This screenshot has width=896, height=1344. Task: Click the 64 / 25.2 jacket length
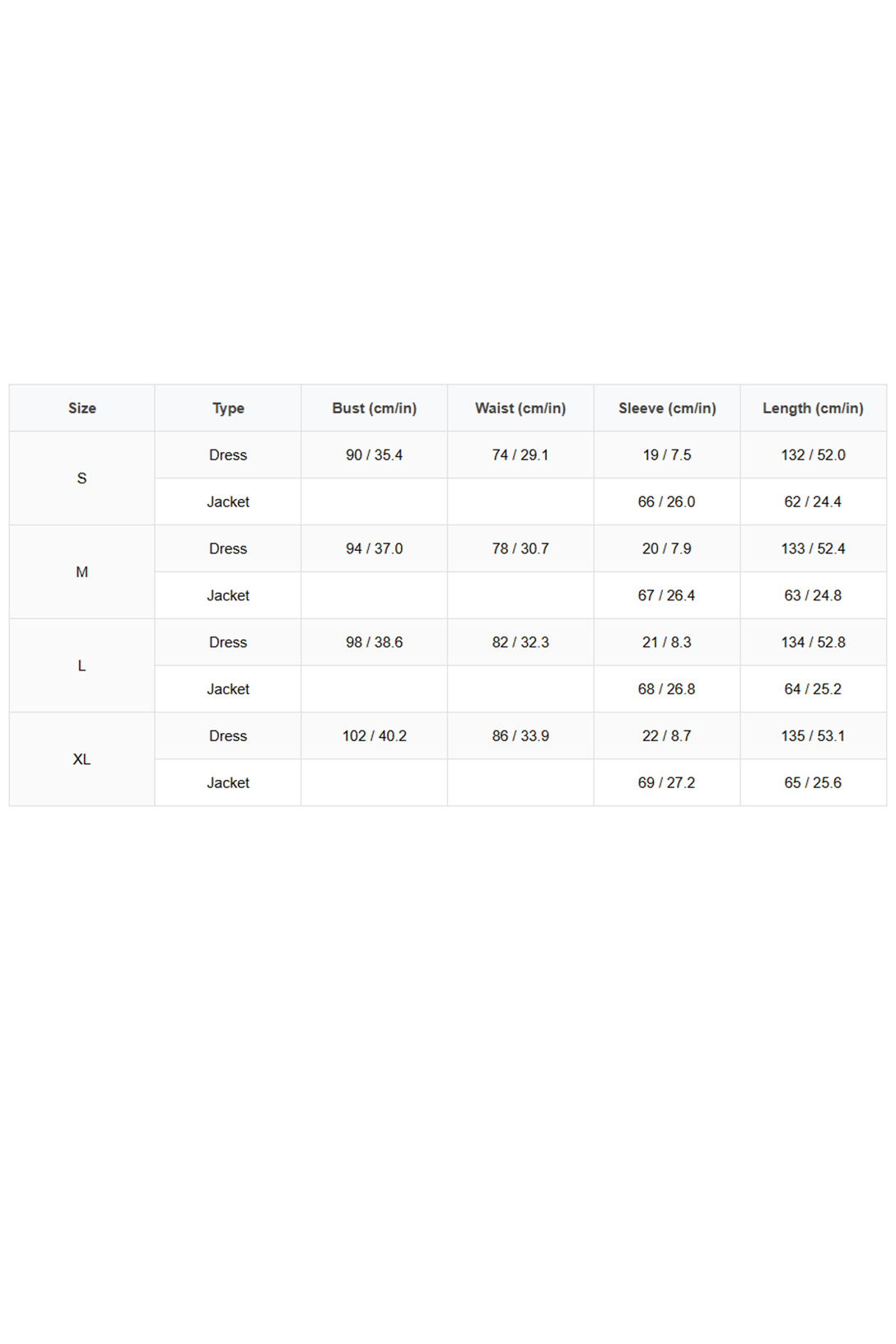[x=814, y=689]
